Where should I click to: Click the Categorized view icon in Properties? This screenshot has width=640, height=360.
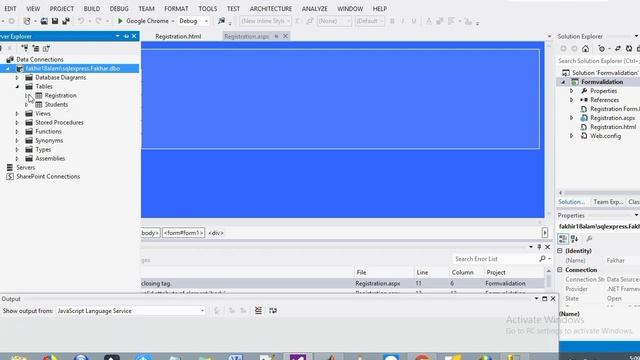point(563,239)
